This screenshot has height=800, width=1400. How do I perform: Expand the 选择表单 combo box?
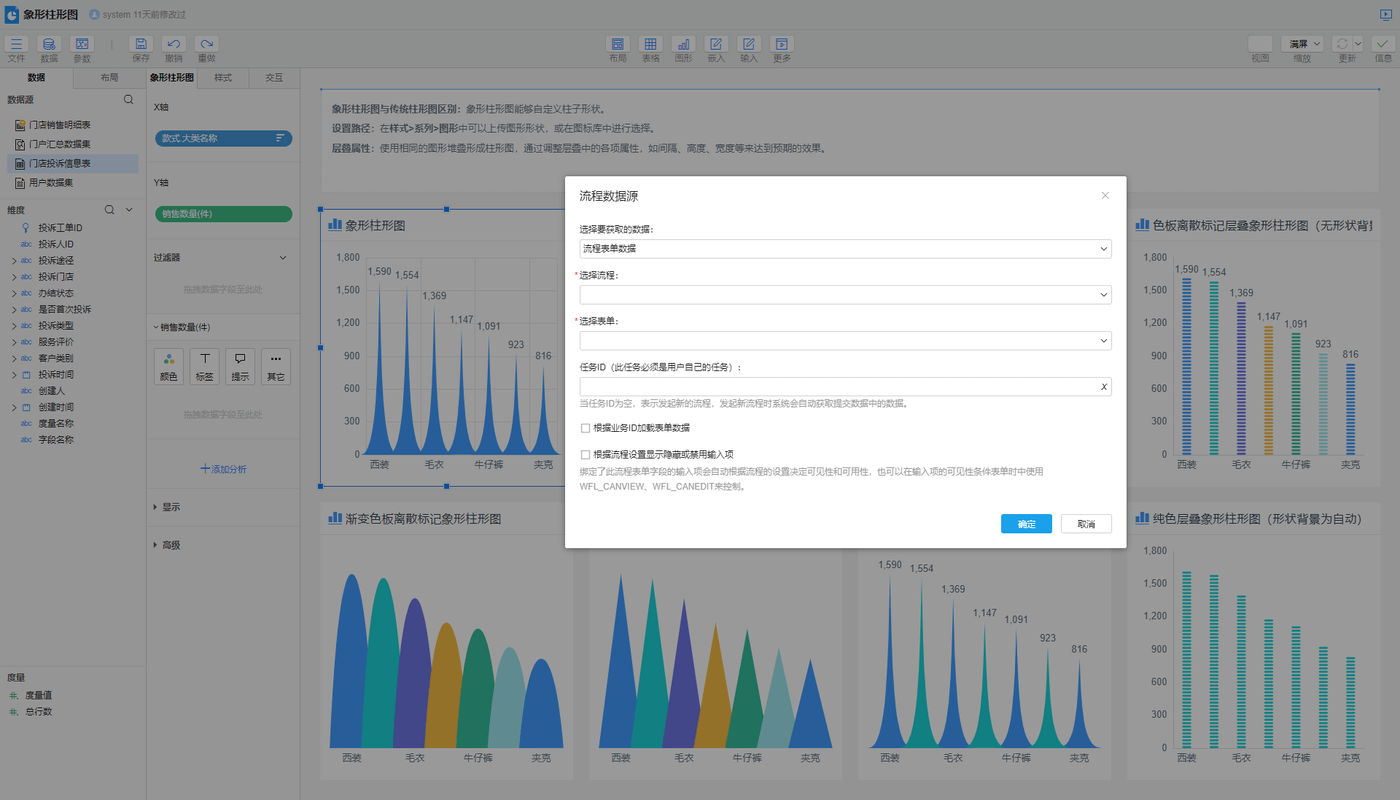pyautogui.click(x=845, y=341)
